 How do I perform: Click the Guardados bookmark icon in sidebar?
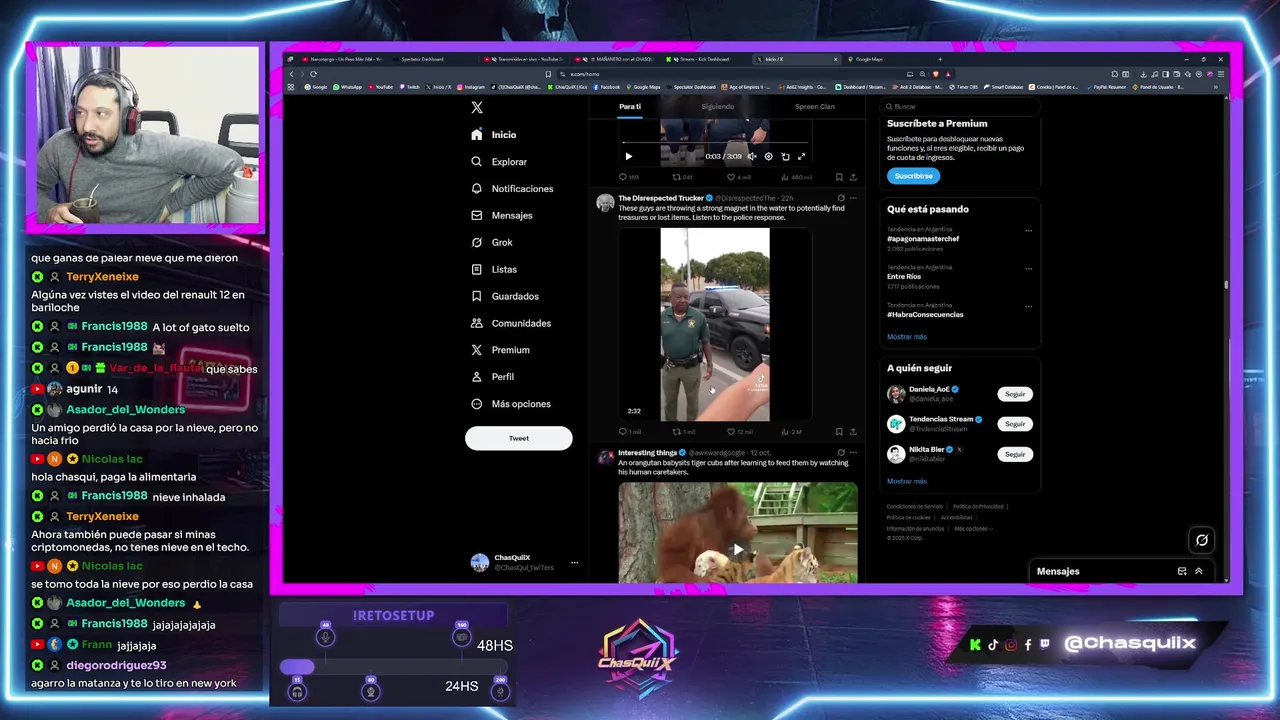[477, 296]
